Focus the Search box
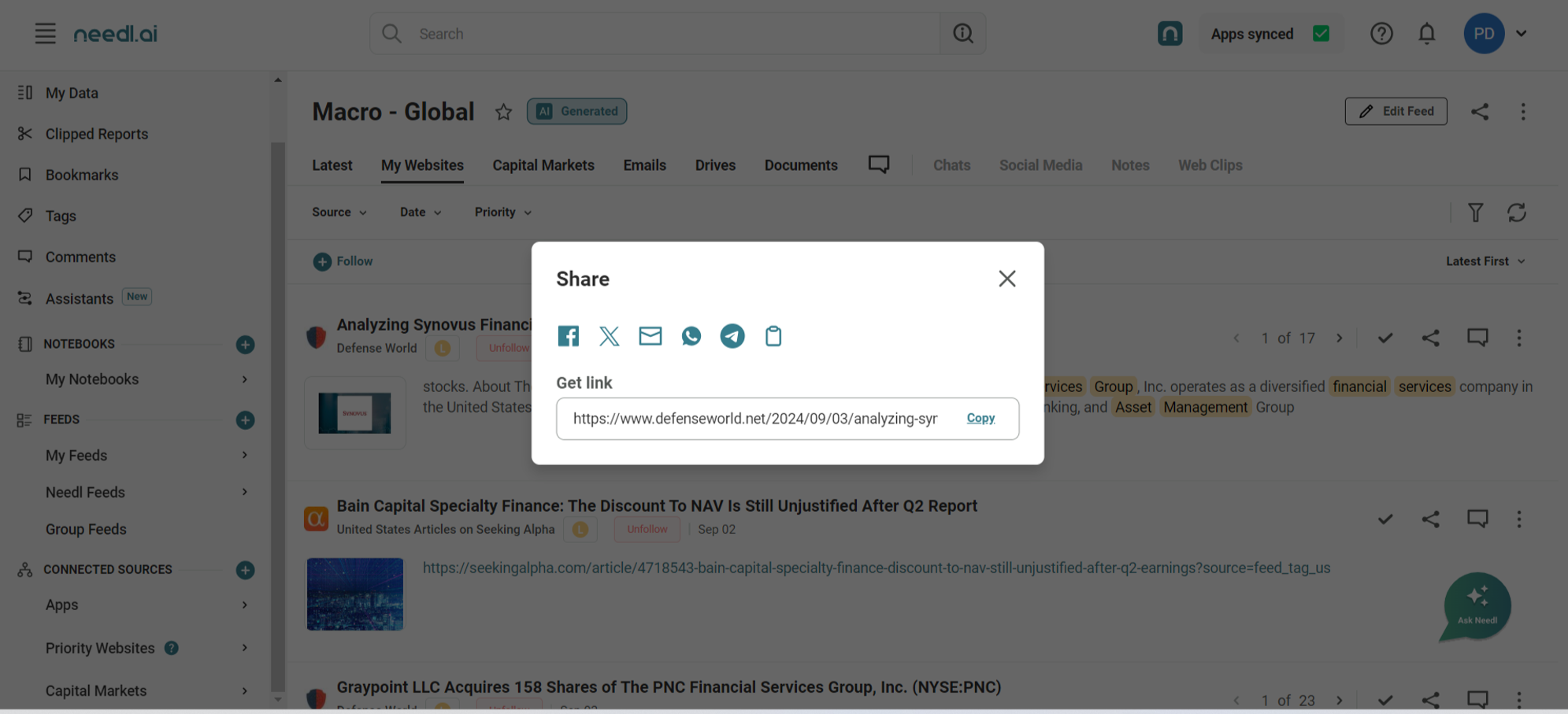Screen dimensions: 1568x714 click(x=655, y=34)
